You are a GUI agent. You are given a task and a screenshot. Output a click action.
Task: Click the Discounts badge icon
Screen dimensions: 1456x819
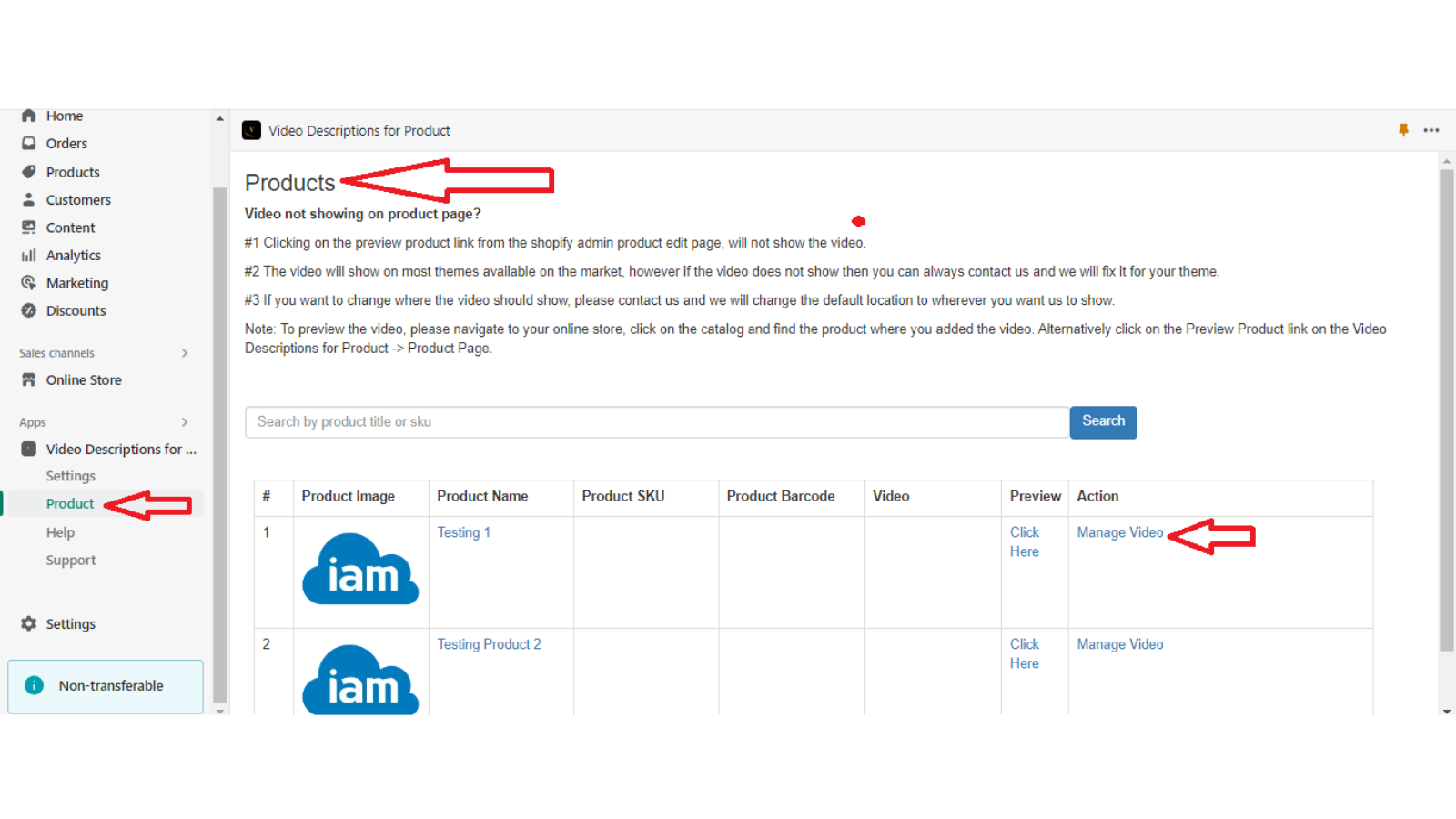click(x=28, y=310)
